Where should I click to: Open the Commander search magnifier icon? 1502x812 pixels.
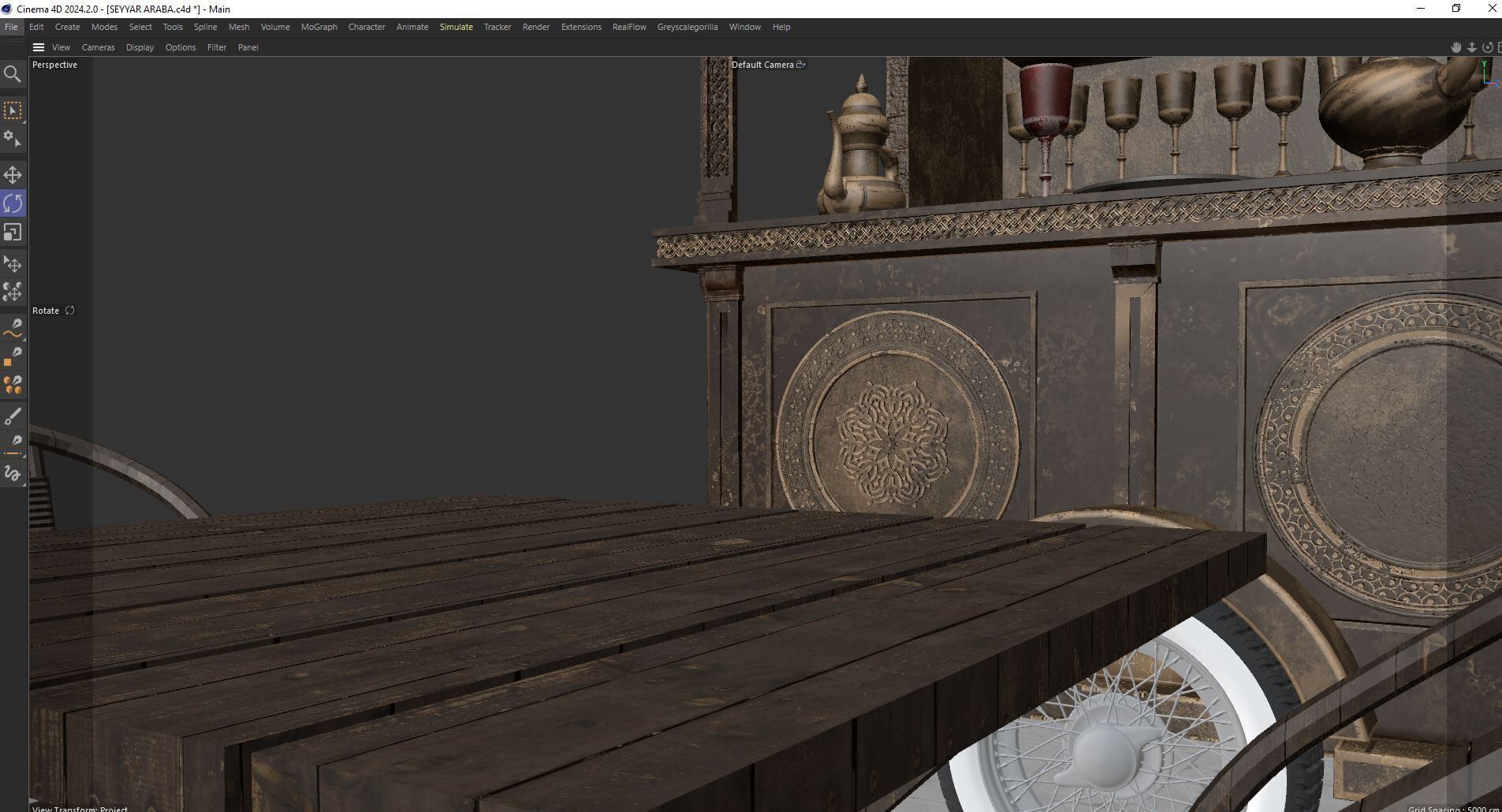coord(13,74)
